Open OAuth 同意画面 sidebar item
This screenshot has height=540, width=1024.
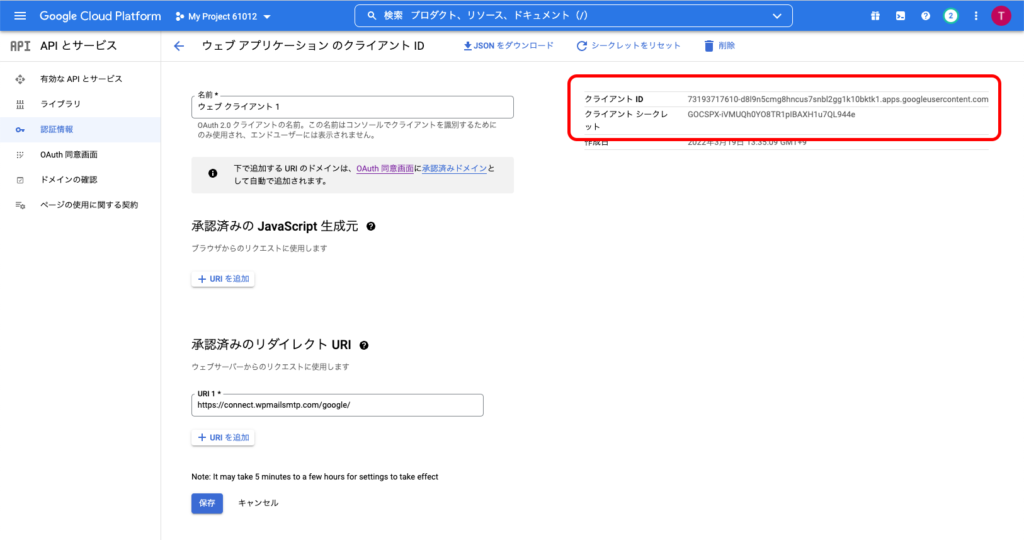(68, 154)
